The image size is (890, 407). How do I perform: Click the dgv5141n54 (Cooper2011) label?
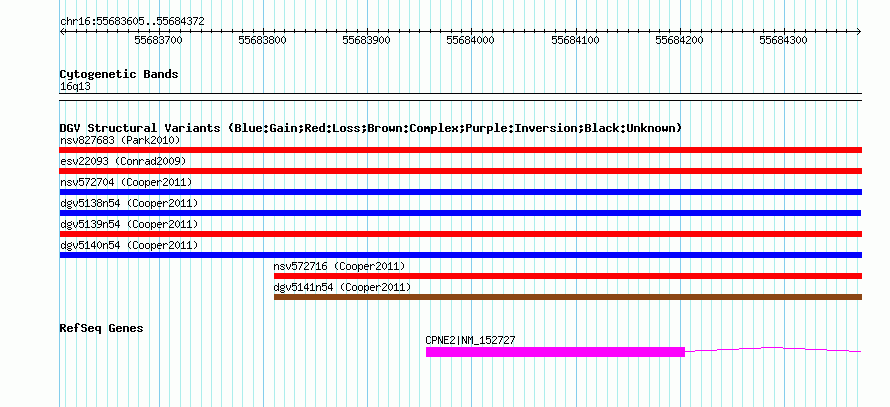click(x=342, y=287)
